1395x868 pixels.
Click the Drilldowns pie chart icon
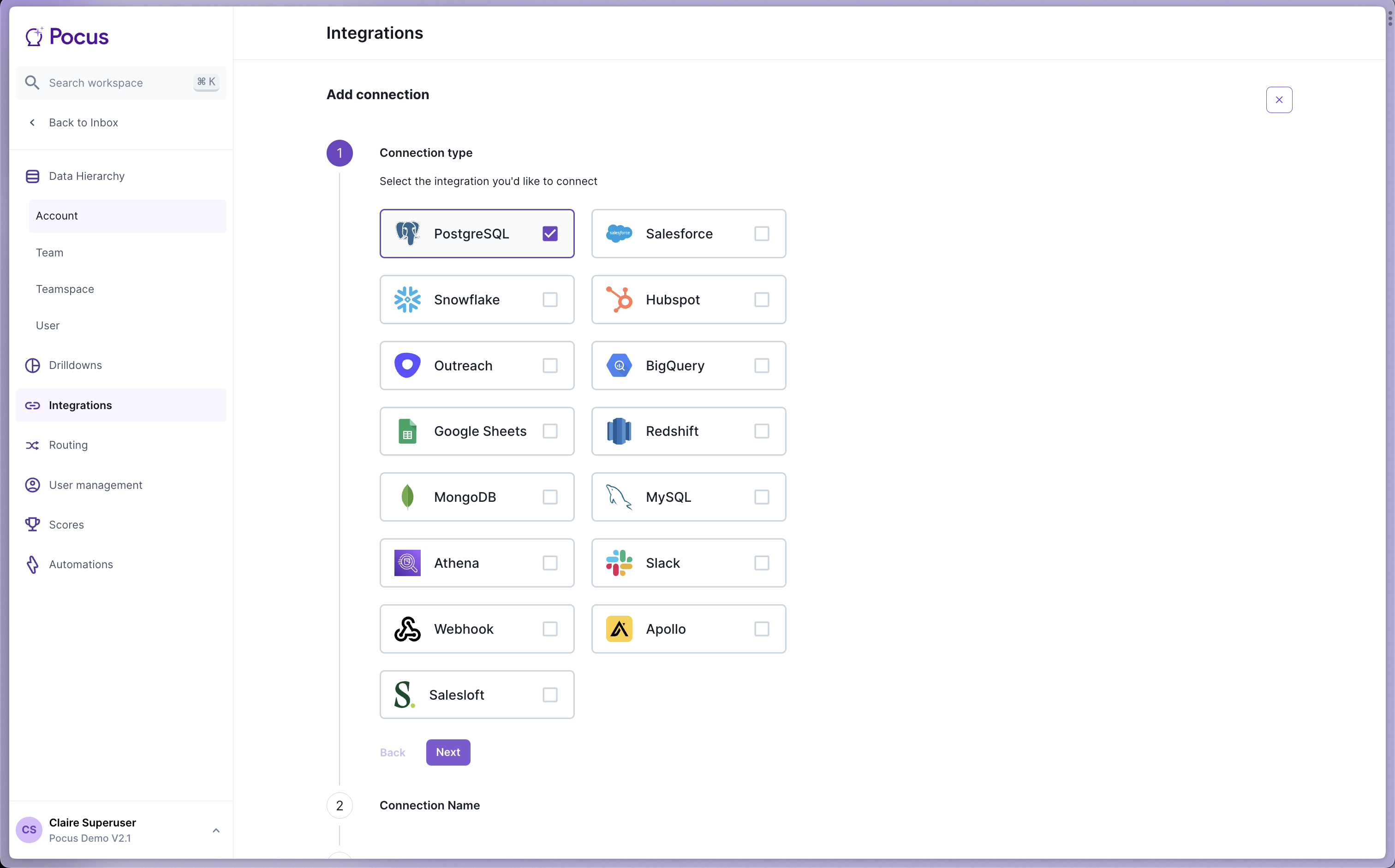tap(32, 365)
